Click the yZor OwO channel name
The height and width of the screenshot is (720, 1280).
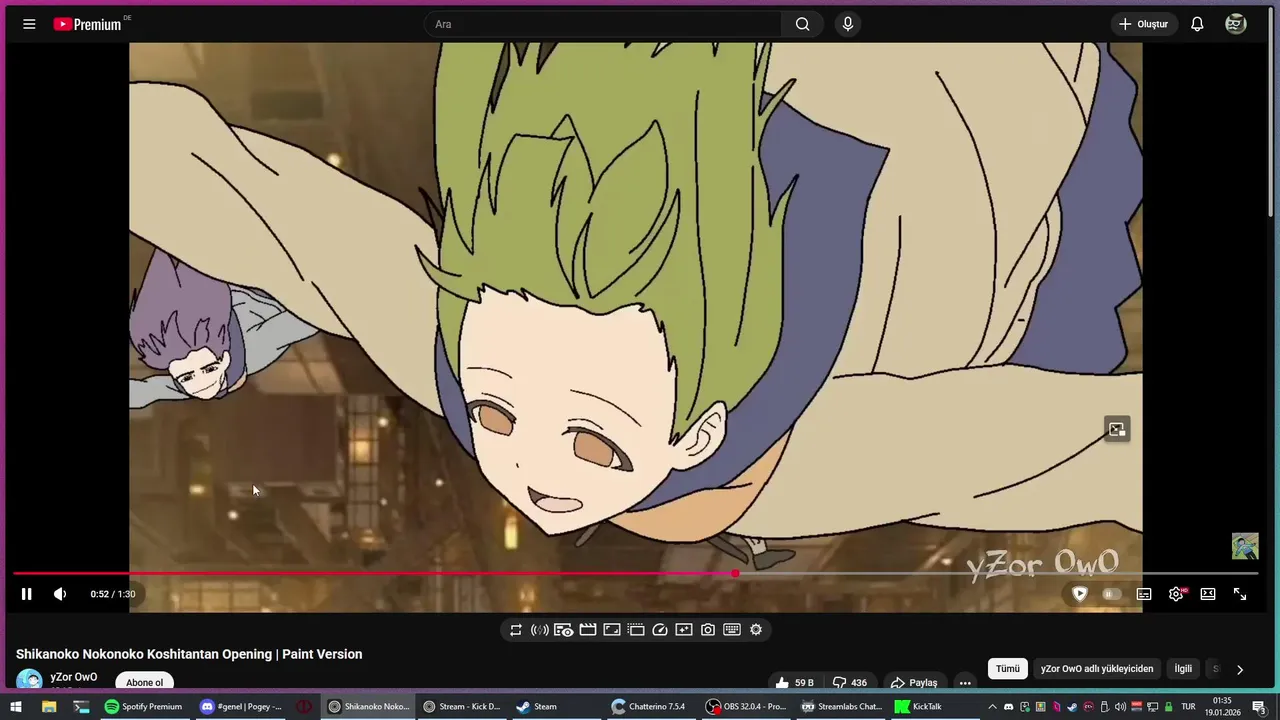point(74,677)
